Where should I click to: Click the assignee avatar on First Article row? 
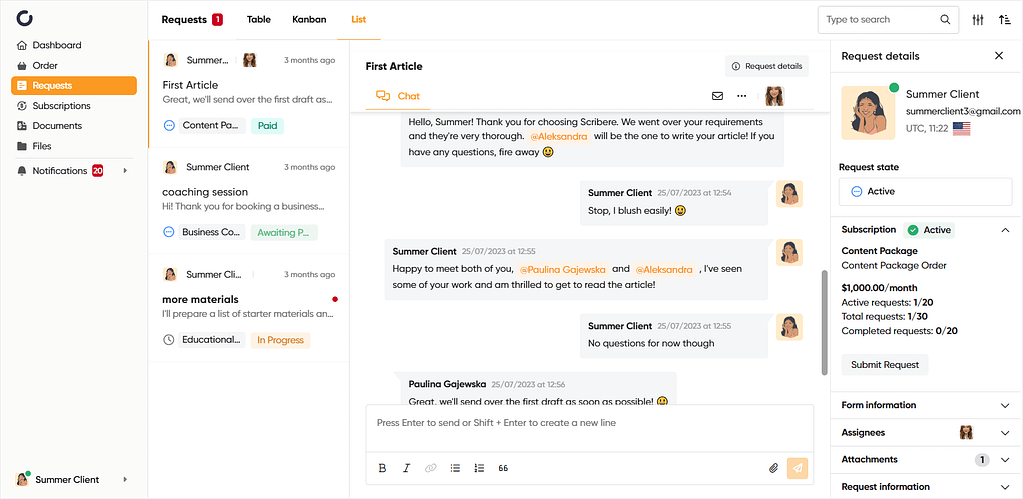click(249, 60)
